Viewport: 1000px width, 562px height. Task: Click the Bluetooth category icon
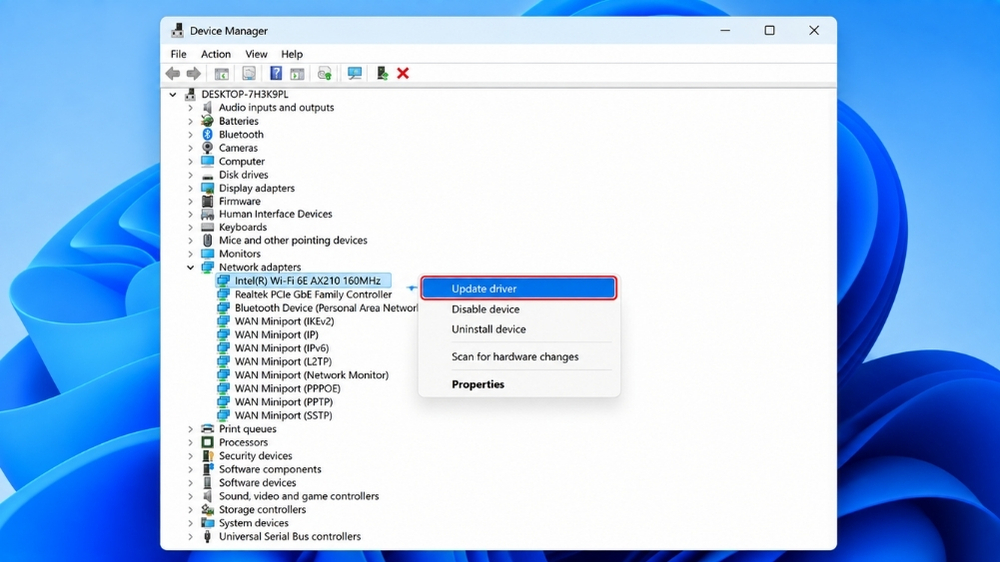click(207, 134)
